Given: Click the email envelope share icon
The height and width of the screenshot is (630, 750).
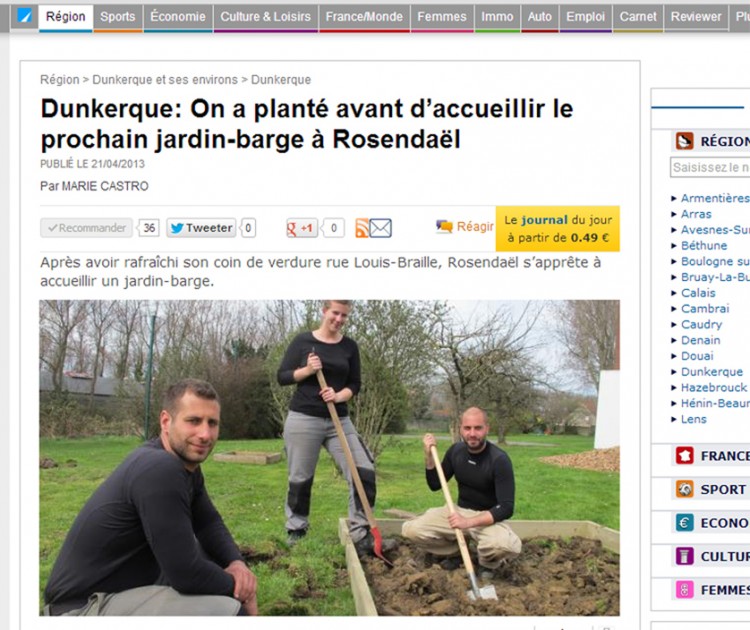Looking at the screenshot, I should [x=381, y=228].
